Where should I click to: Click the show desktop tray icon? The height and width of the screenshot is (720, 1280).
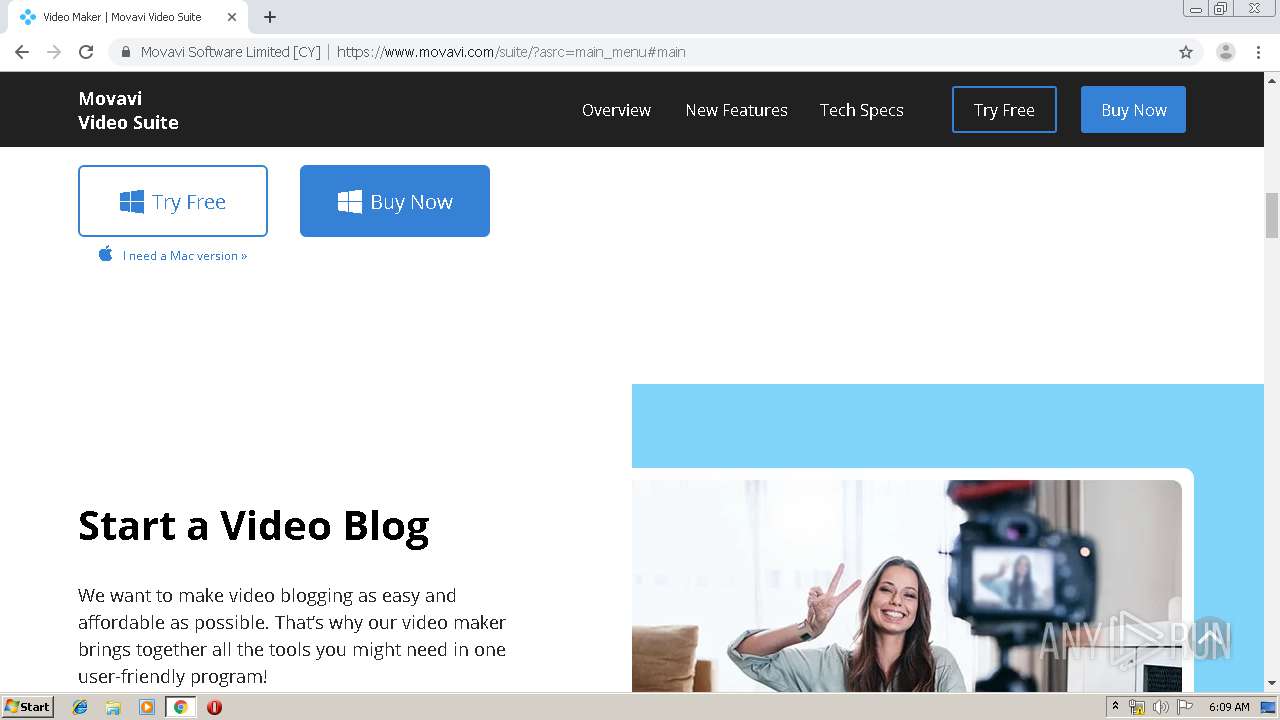(x=1269, y=707)
